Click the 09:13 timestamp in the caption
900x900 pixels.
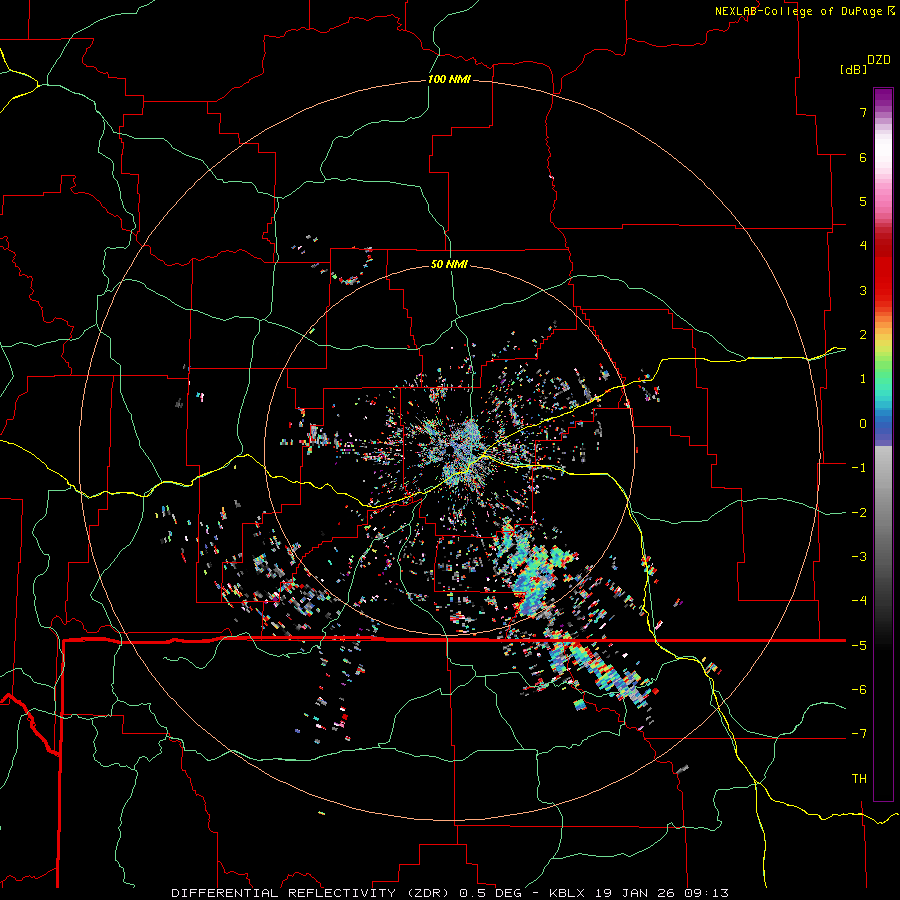pyautogui.click(x=706, y=893)
